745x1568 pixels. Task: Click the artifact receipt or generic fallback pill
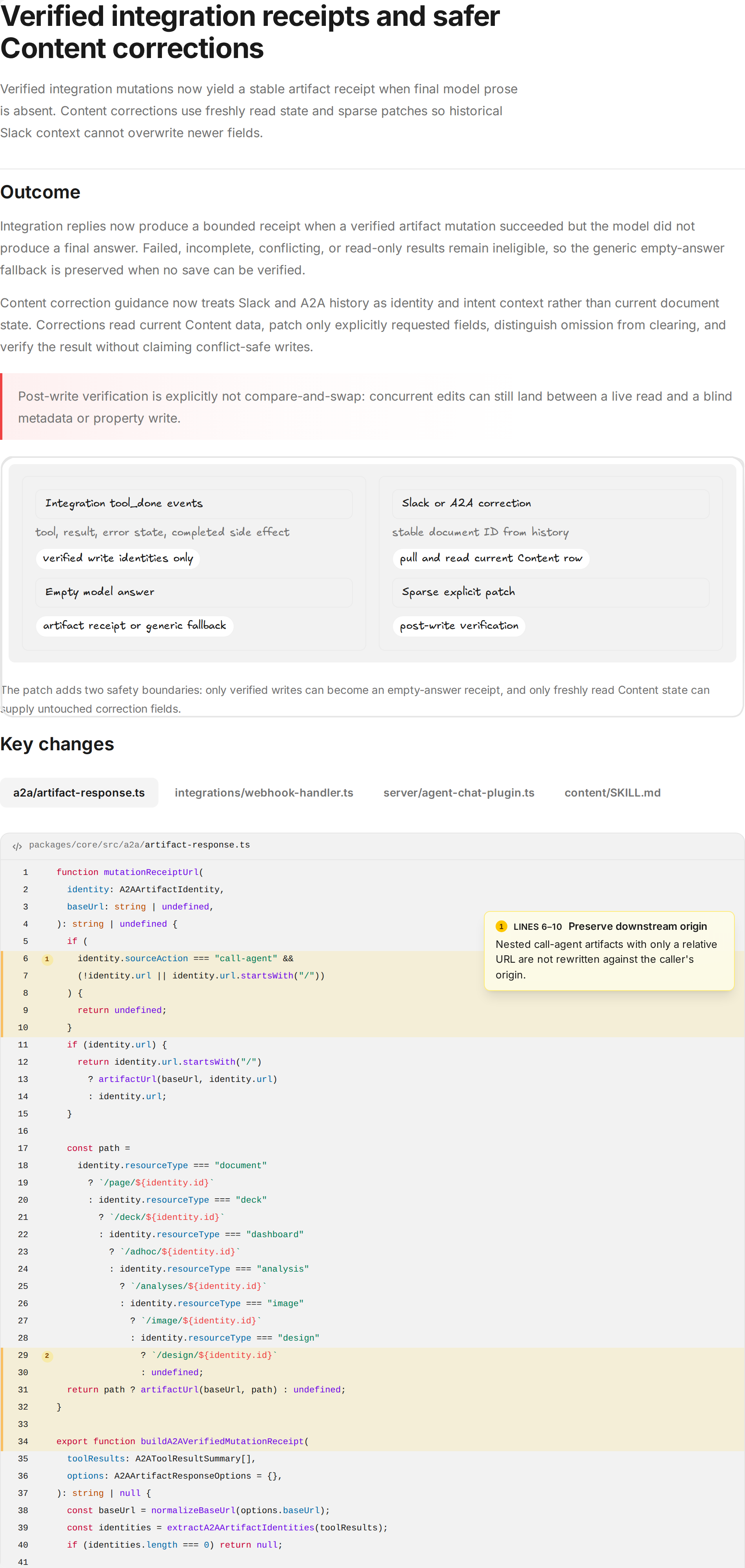(134, 626)
